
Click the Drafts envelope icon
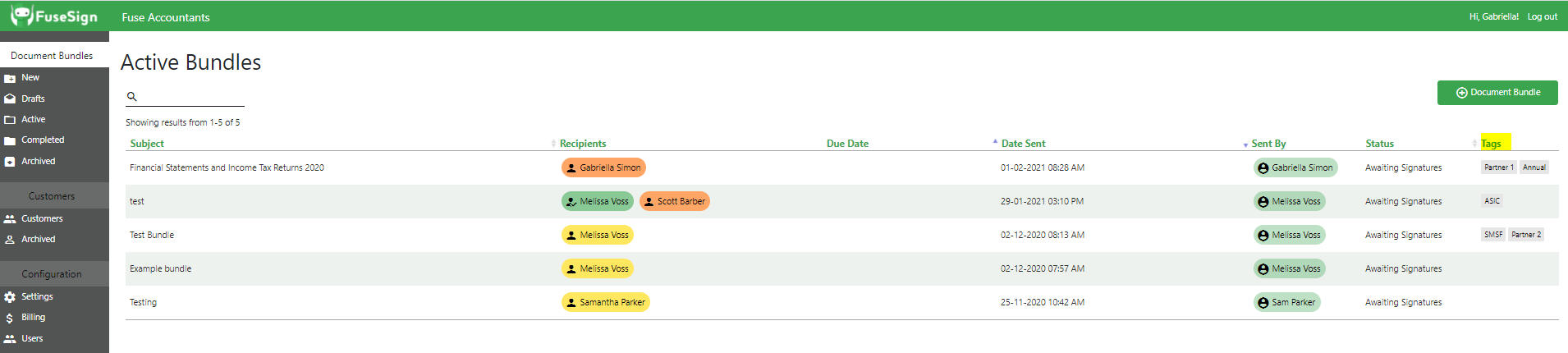[10, 99]
